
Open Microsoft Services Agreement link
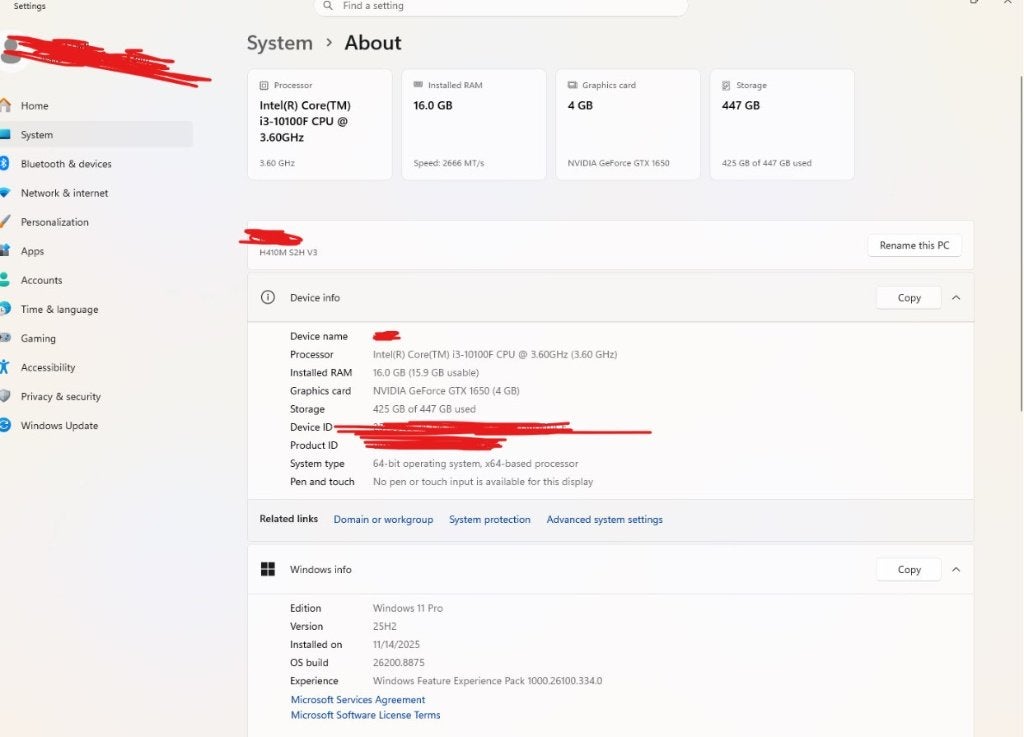point(358,700)
